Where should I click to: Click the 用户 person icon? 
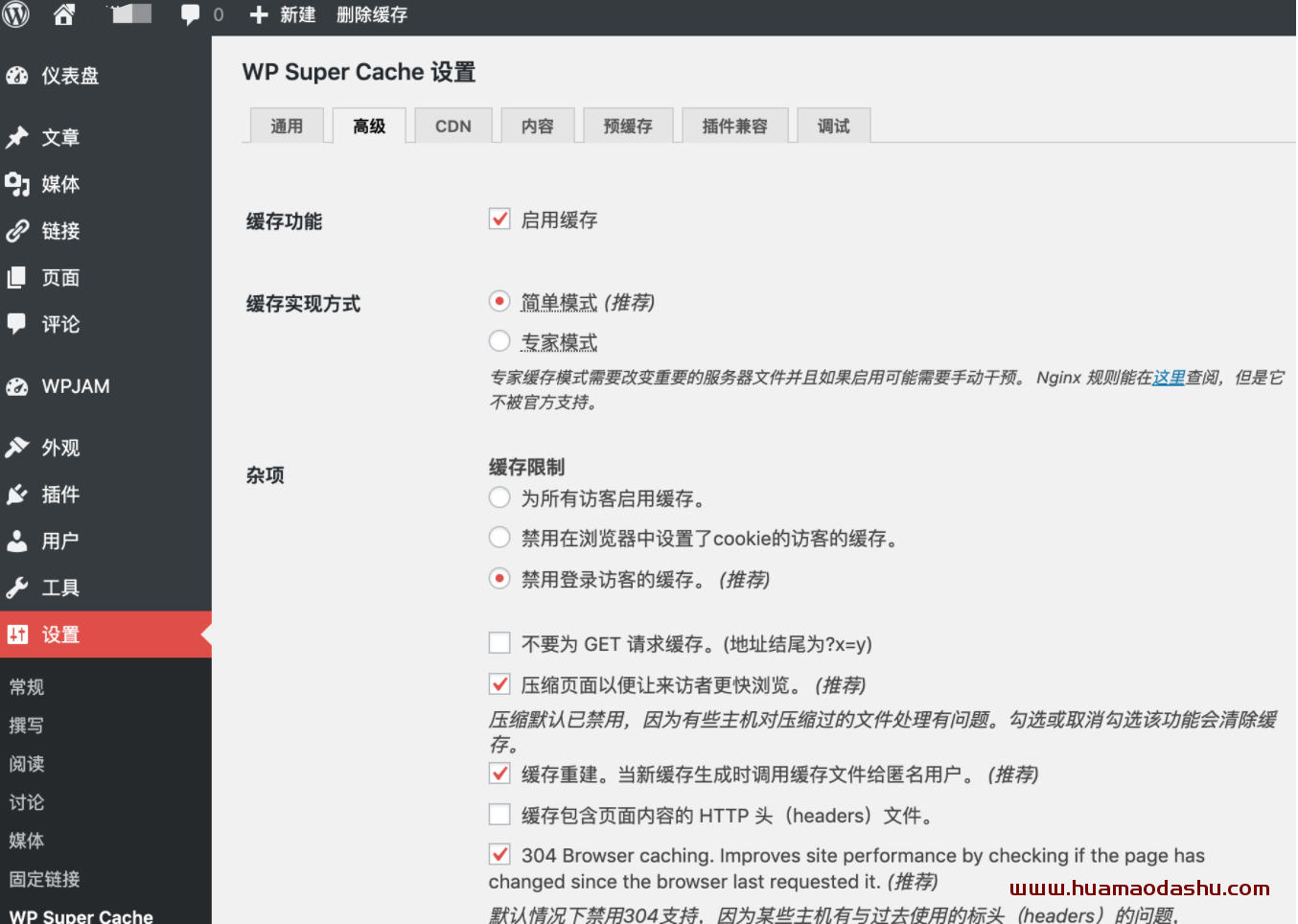coord(17,541)
